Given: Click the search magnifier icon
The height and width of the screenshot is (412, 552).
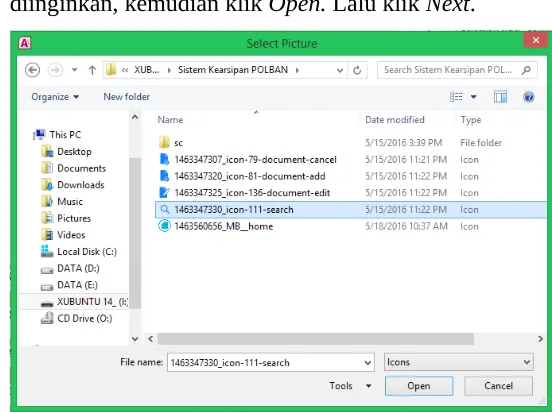Looking at the screenshot, I should (x=526, y=70).
